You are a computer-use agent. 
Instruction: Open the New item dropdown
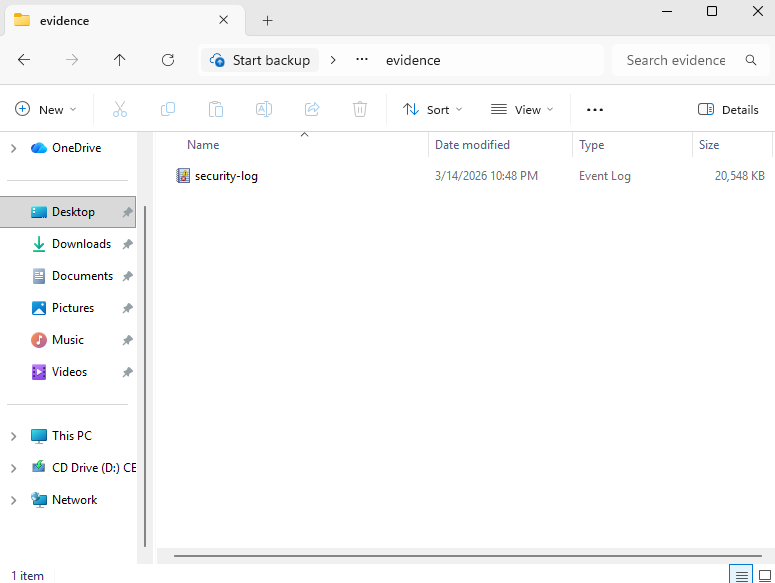[46, 109]
